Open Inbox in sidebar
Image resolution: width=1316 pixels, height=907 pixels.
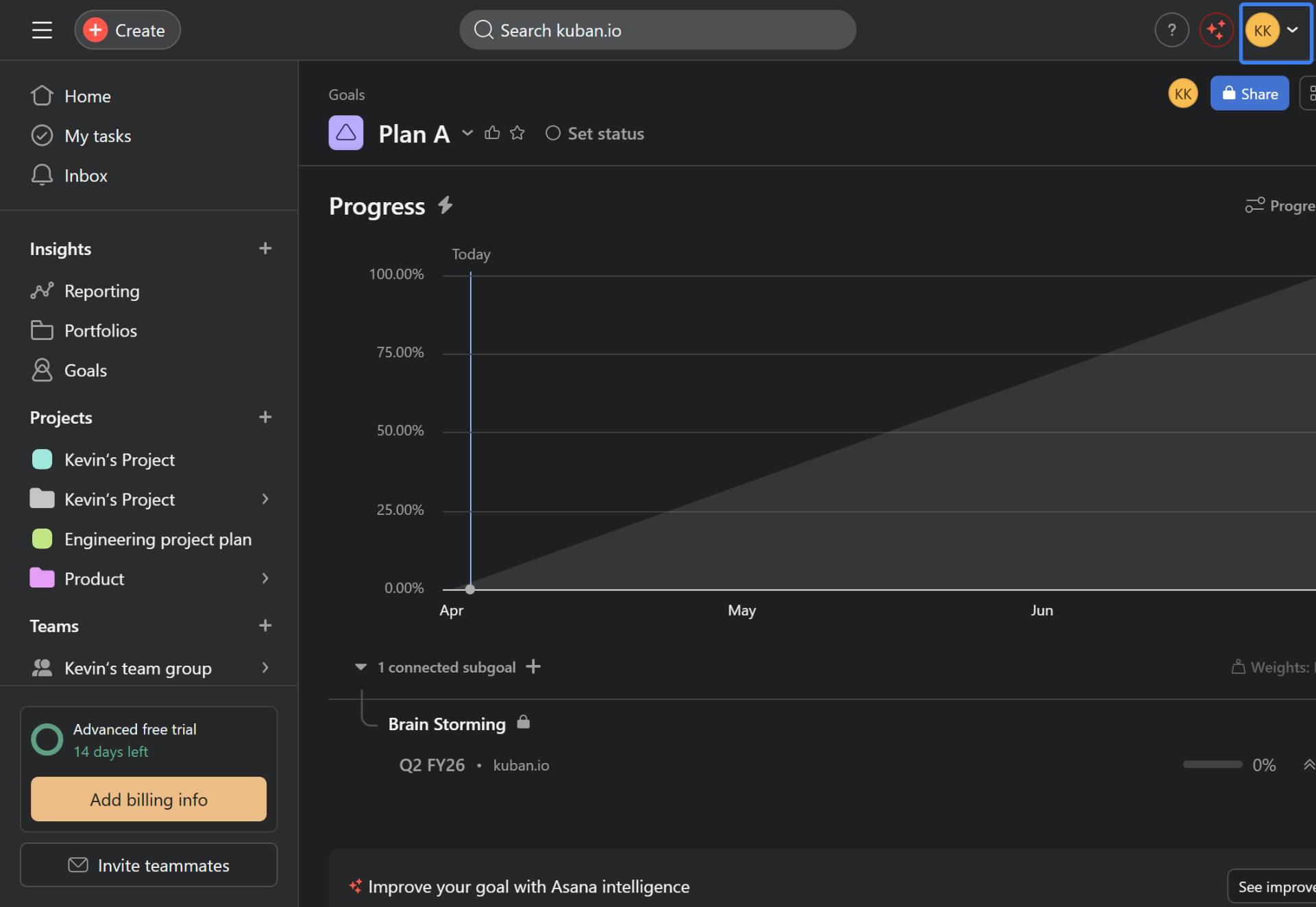86,176
